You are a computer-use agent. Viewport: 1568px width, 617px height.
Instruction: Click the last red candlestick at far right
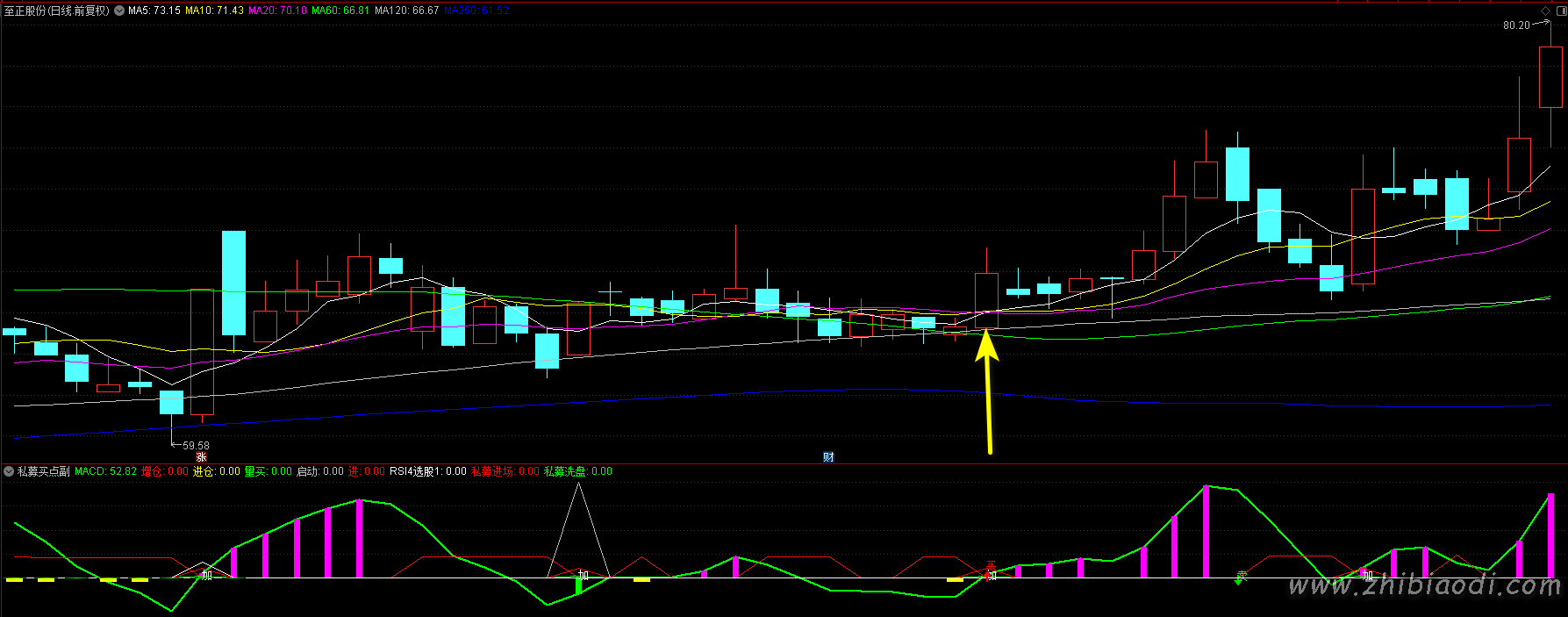[x=1550, y=77]
